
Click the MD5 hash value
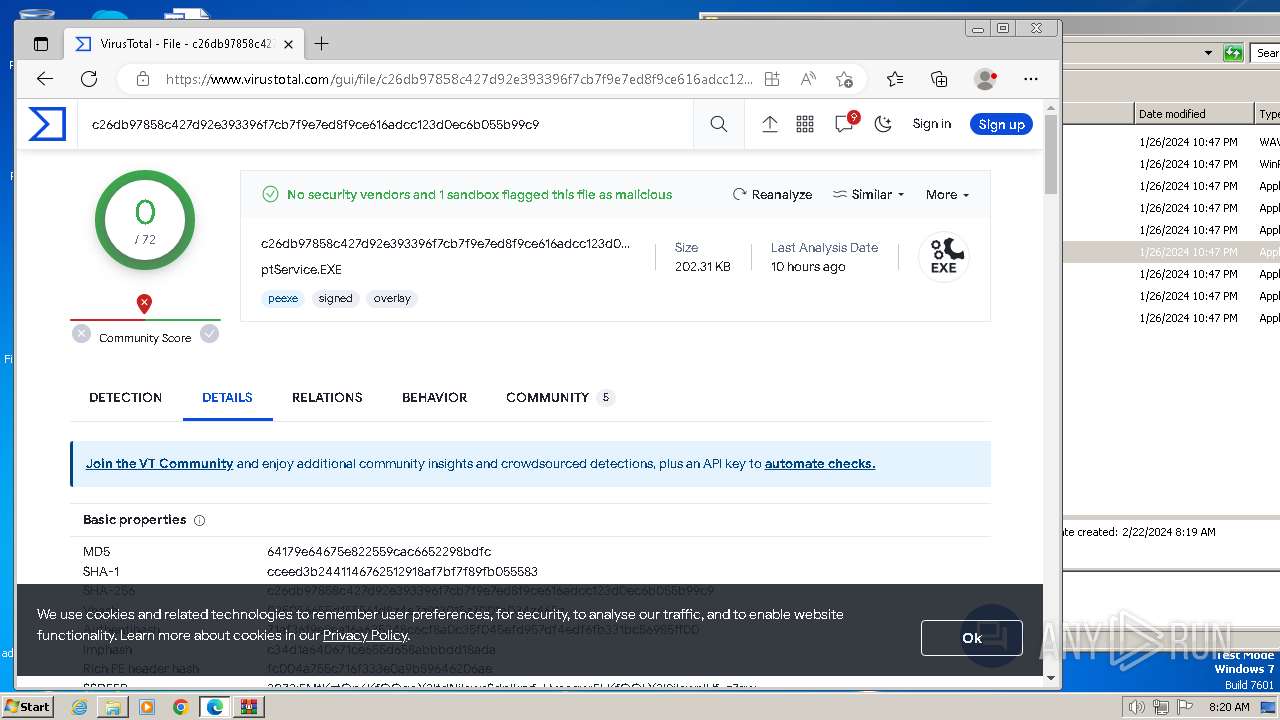[x=379, y=552]
